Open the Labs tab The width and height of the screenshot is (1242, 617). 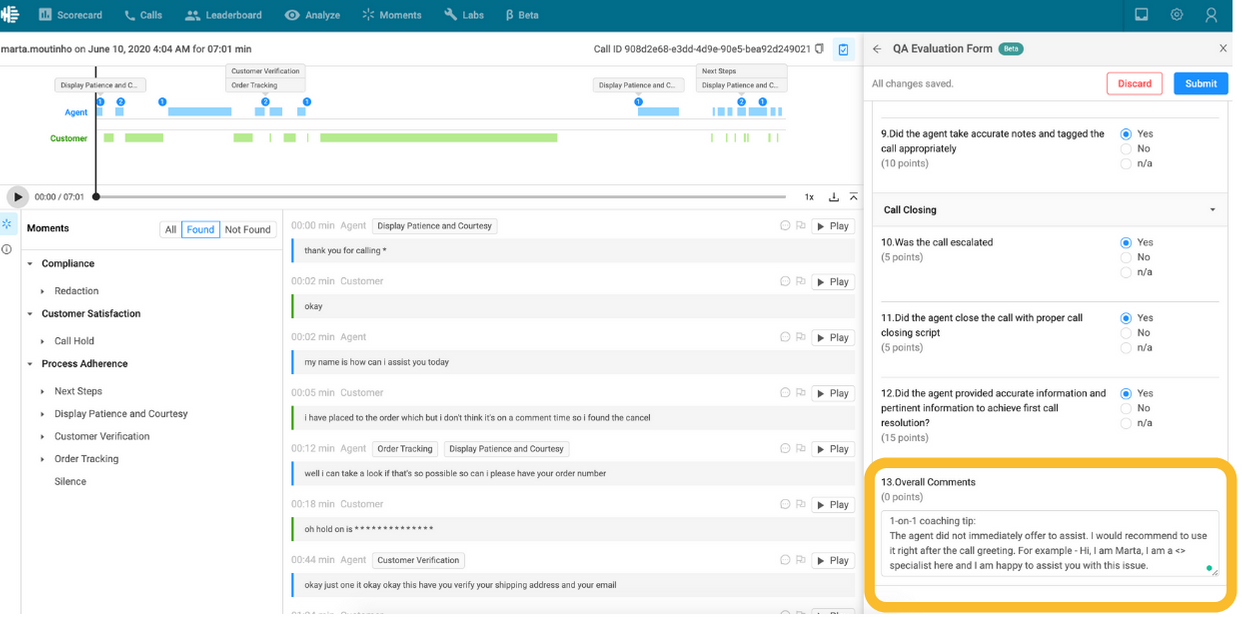(x=464, y=15)
